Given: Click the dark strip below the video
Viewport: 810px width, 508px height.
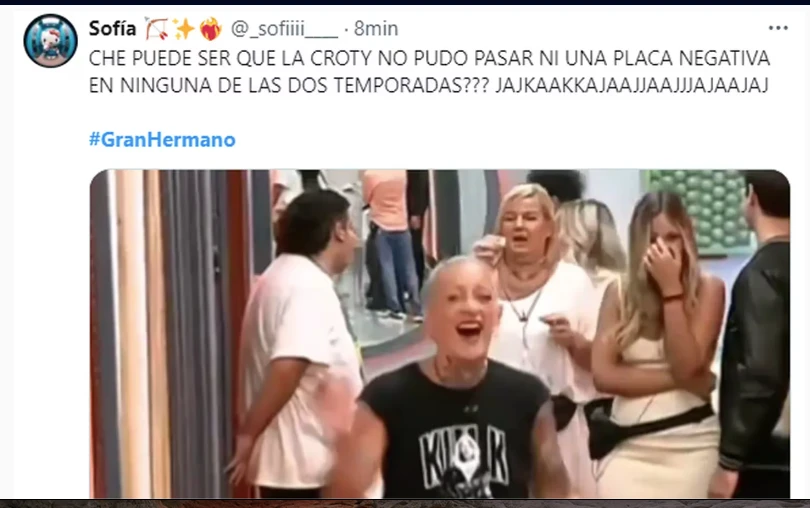Looking at the screenshot, I should (405, 503).
